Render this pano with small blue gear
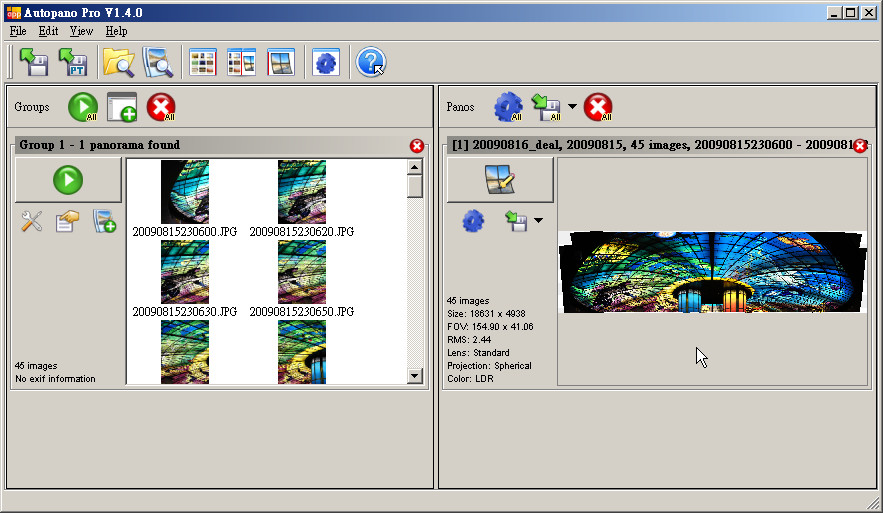Screen dimensions: 883x513 473,221
